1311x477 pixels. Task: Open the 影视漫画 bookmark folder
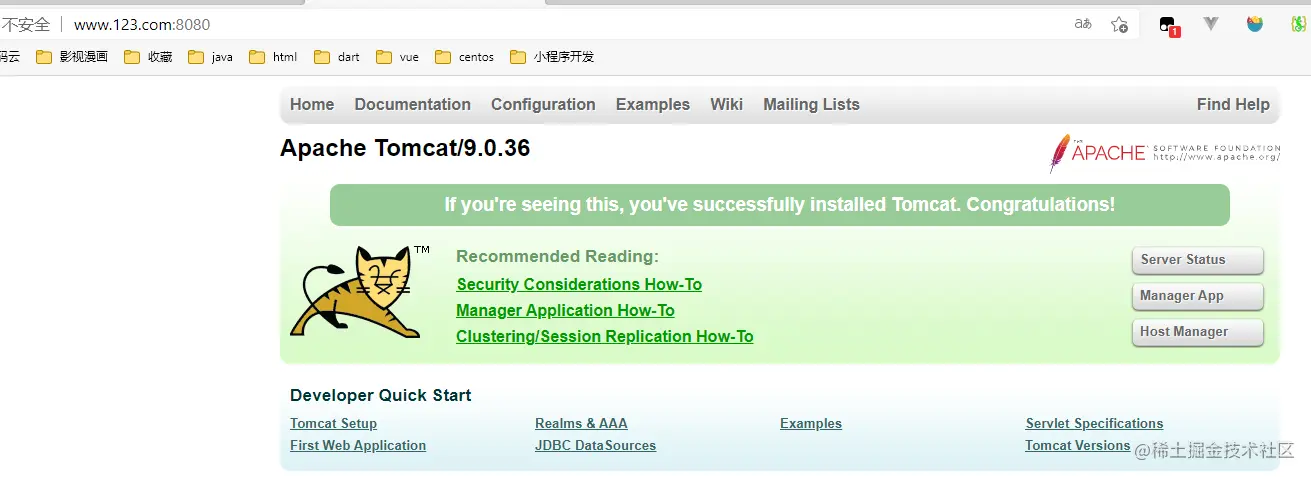(x=72, y=57)
